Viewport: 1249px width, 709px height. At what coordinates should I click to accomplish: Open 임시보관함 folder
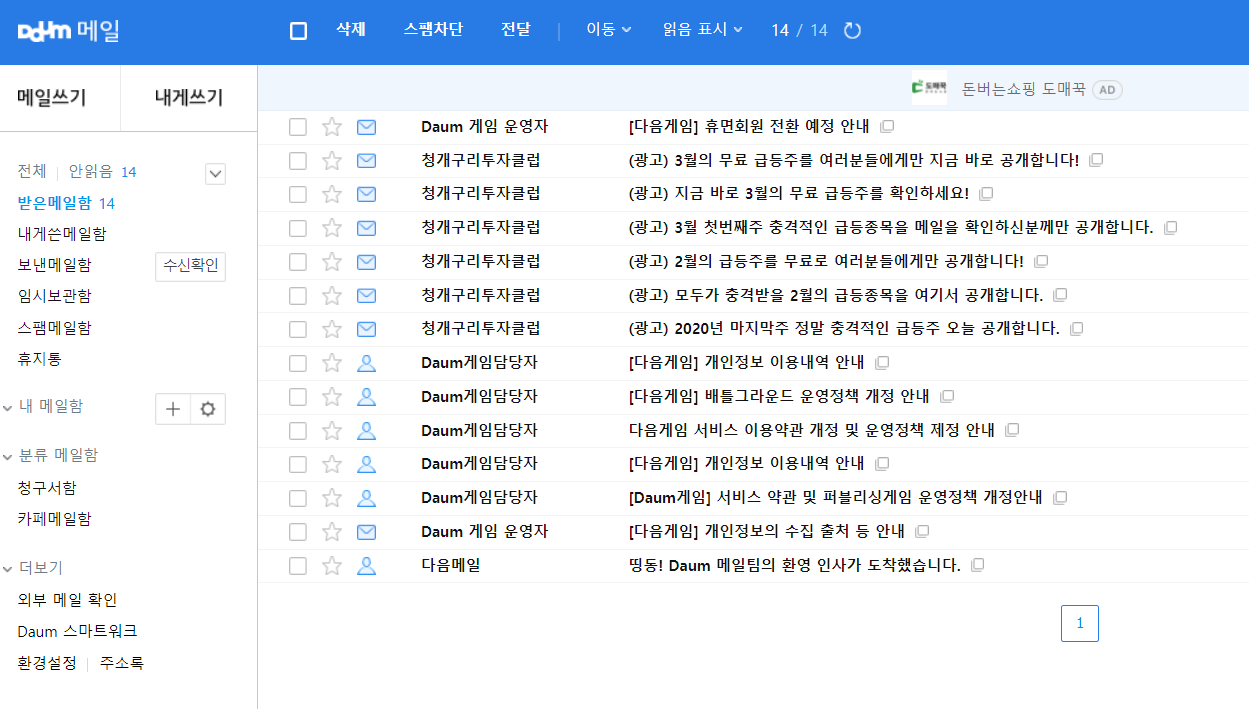pos(55,296)
